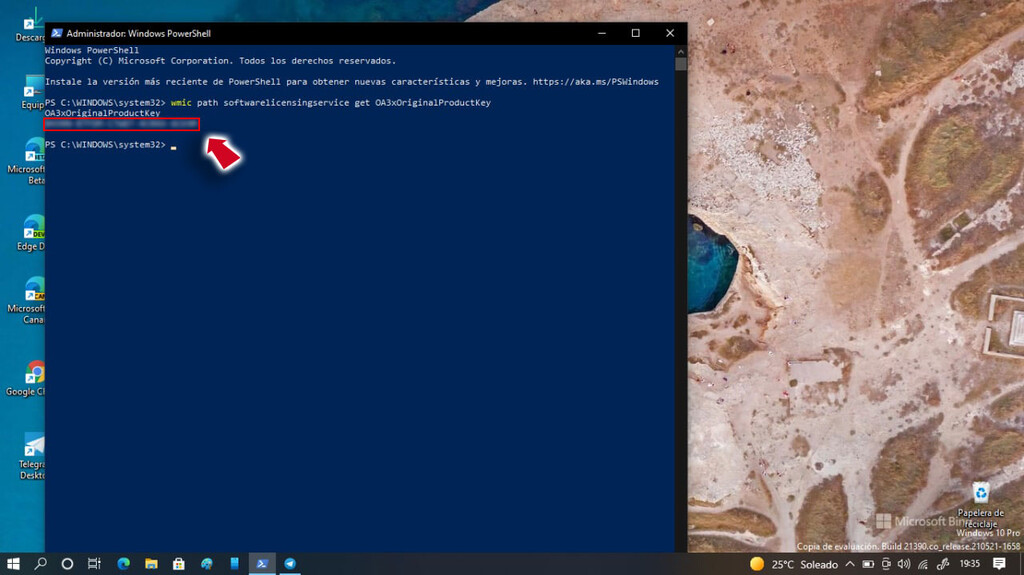Open Microsoft Edge from the taskbar

[x=124, y=563]
